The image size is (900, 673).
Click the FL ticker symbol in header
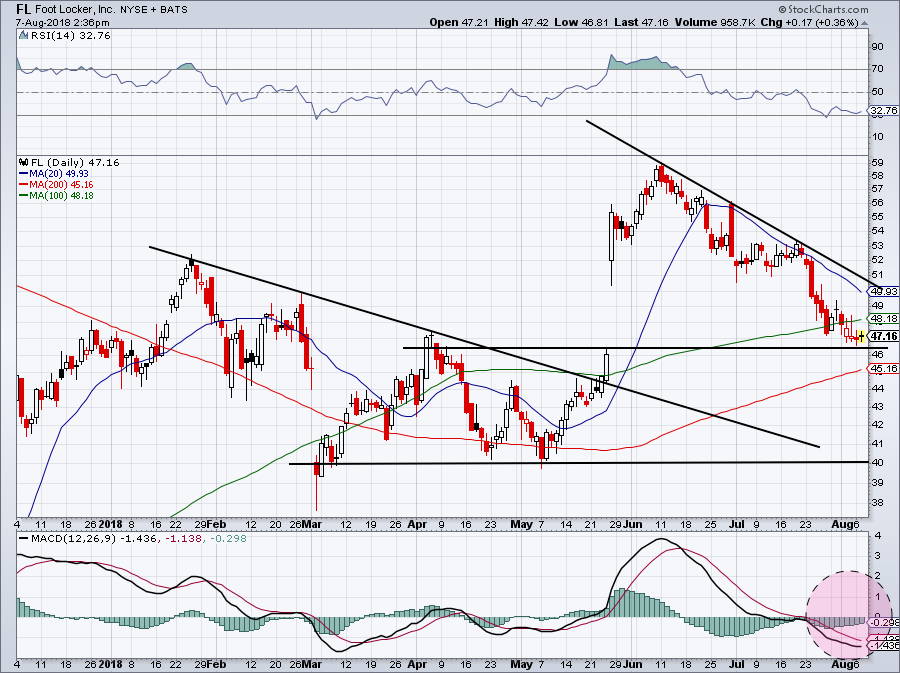coord(23,9)
